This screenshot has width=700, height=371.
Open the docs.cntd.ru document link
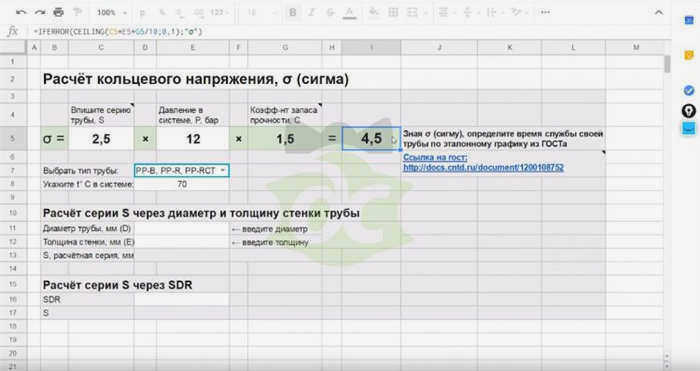pos(483,168)
